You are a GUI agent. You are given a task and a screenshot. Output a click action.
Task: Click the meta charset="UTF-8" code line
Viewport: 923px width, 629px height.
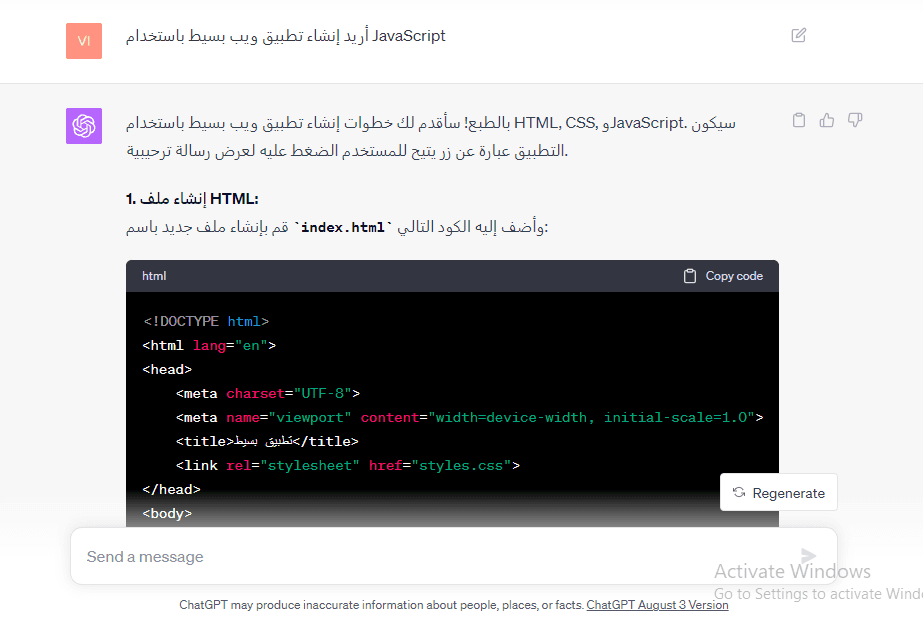[268, 394]
